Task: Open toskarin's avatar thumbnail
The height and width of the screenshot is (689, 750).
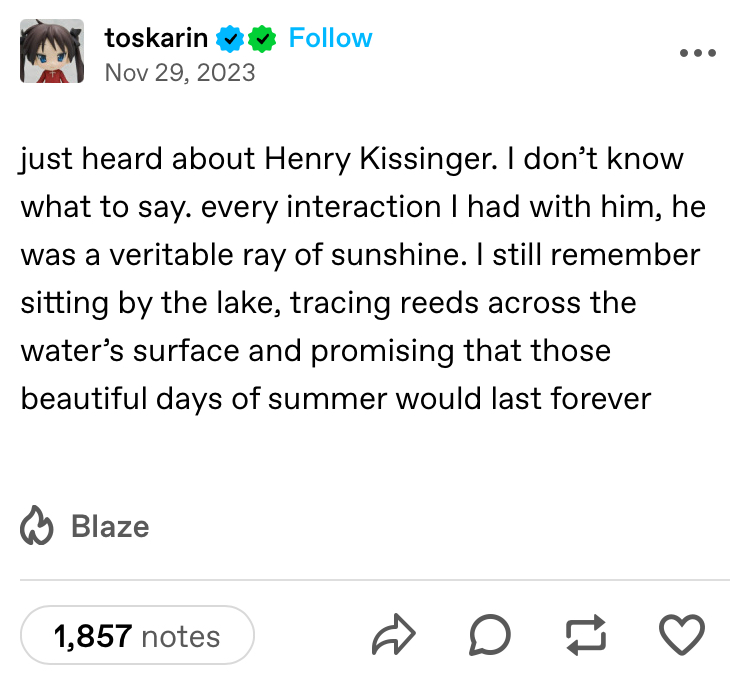Action: click(52, 51)
